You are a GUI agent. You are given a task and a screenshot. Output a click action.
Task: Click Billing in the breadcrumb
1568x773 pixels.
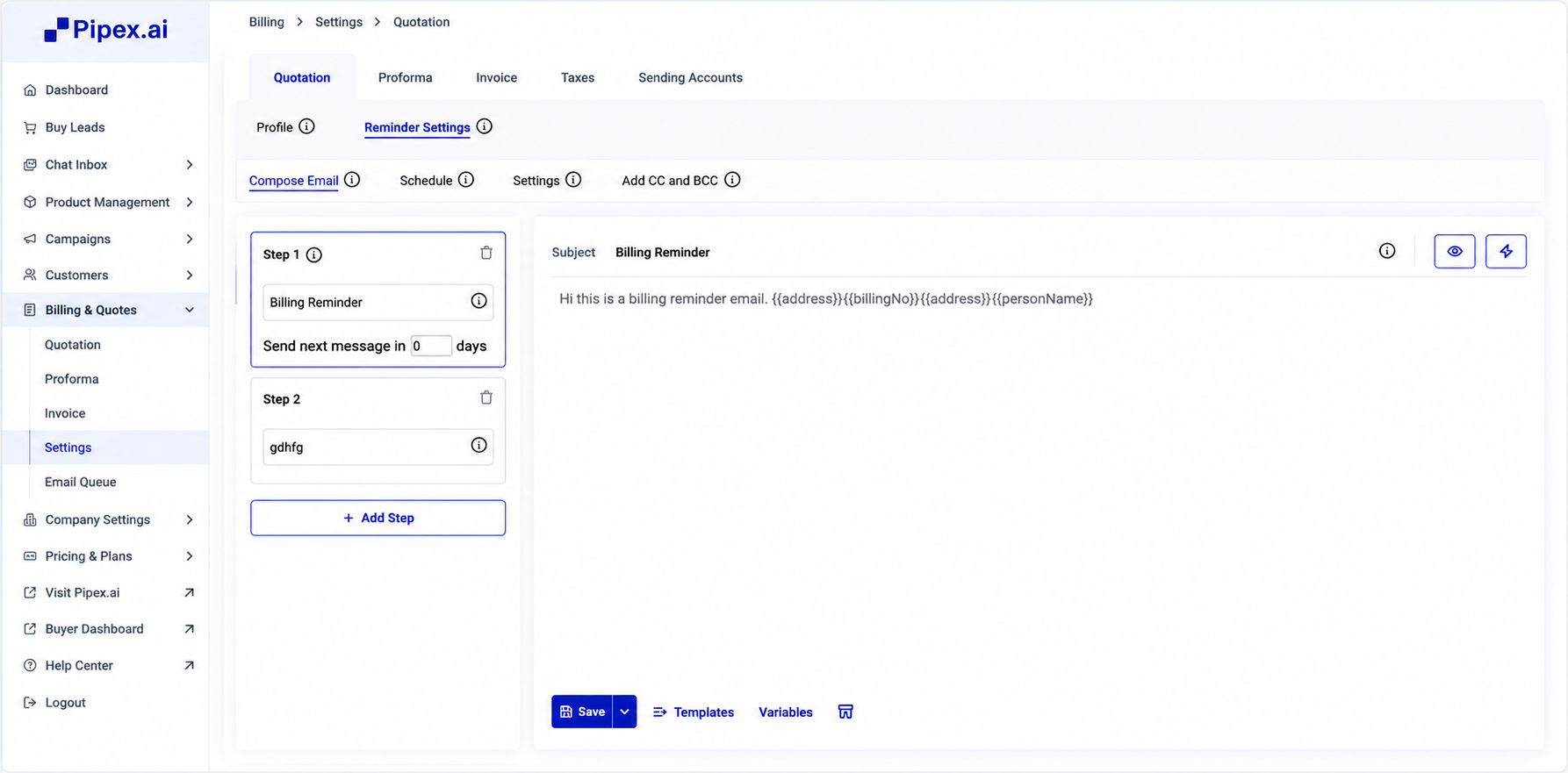tap(266, 22)
